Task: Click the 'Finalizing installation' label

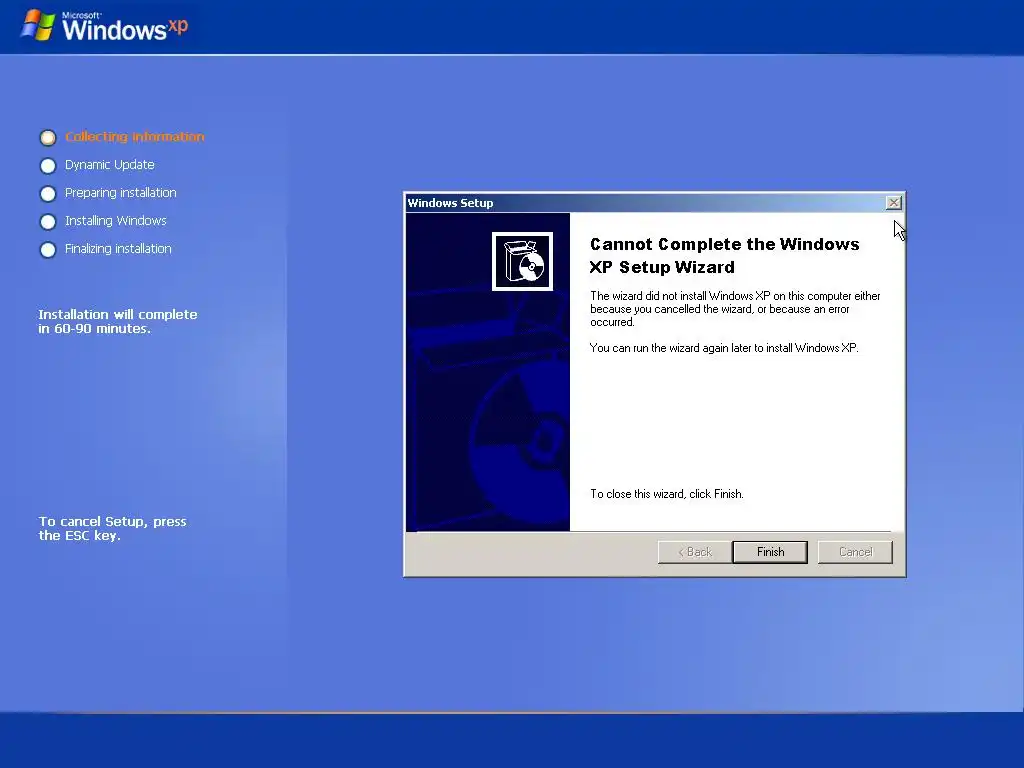Action: tap(118, 249)
